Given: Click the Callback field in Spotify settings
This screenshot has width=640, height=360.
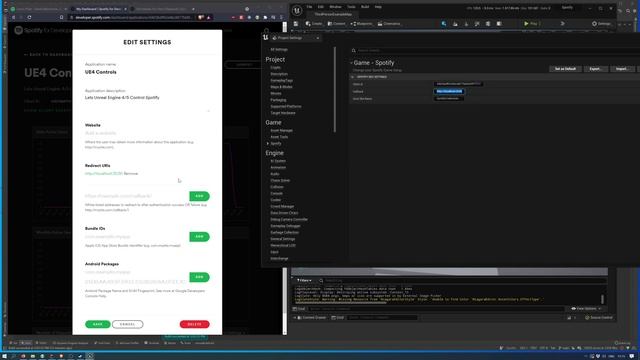Looking at the screenshot, I should coord(449,91).
